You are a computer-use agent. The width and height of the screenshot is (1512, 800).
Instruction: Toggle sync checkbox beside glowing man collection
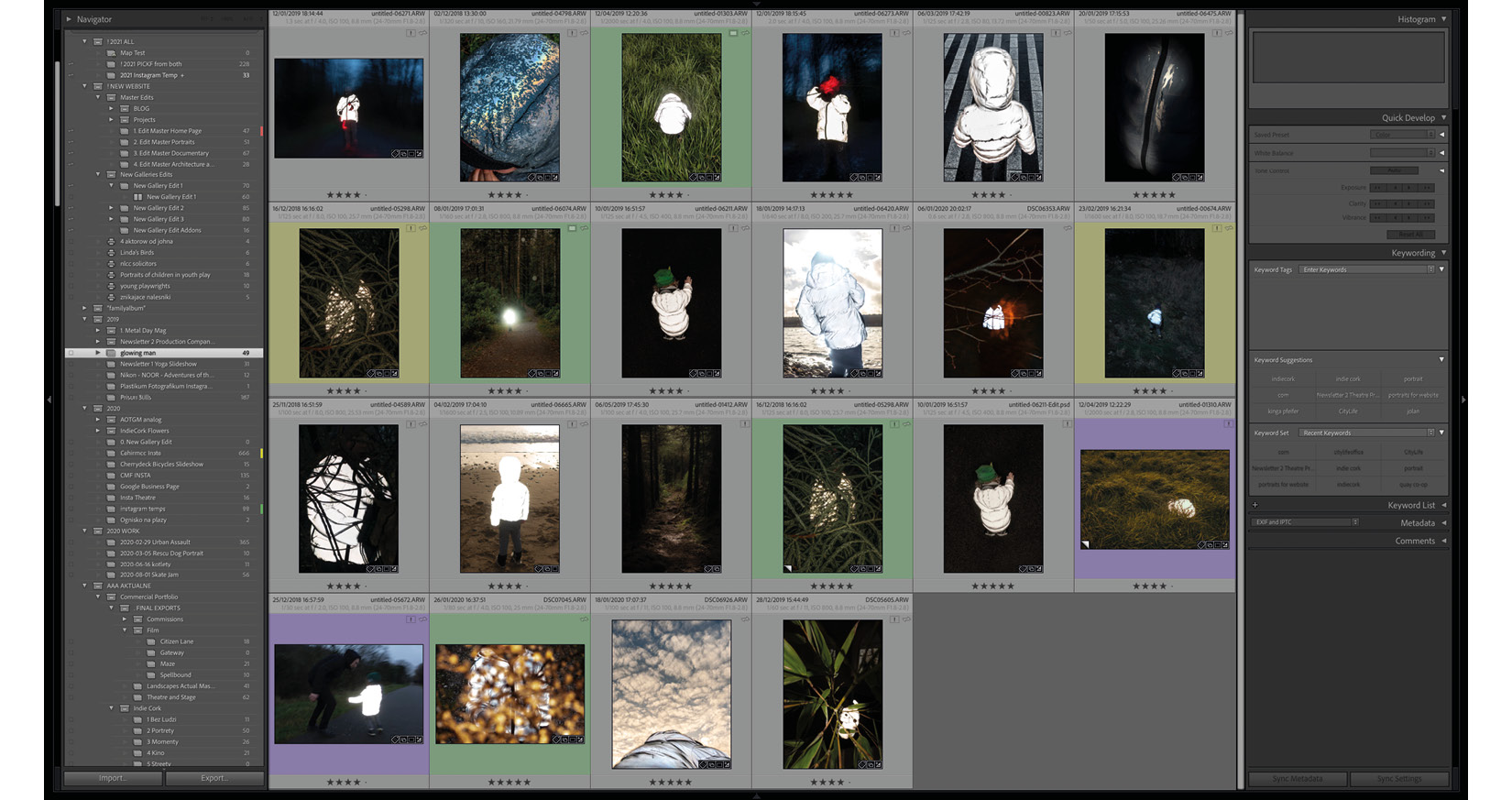pyautogui.click(x=71, y=353)
